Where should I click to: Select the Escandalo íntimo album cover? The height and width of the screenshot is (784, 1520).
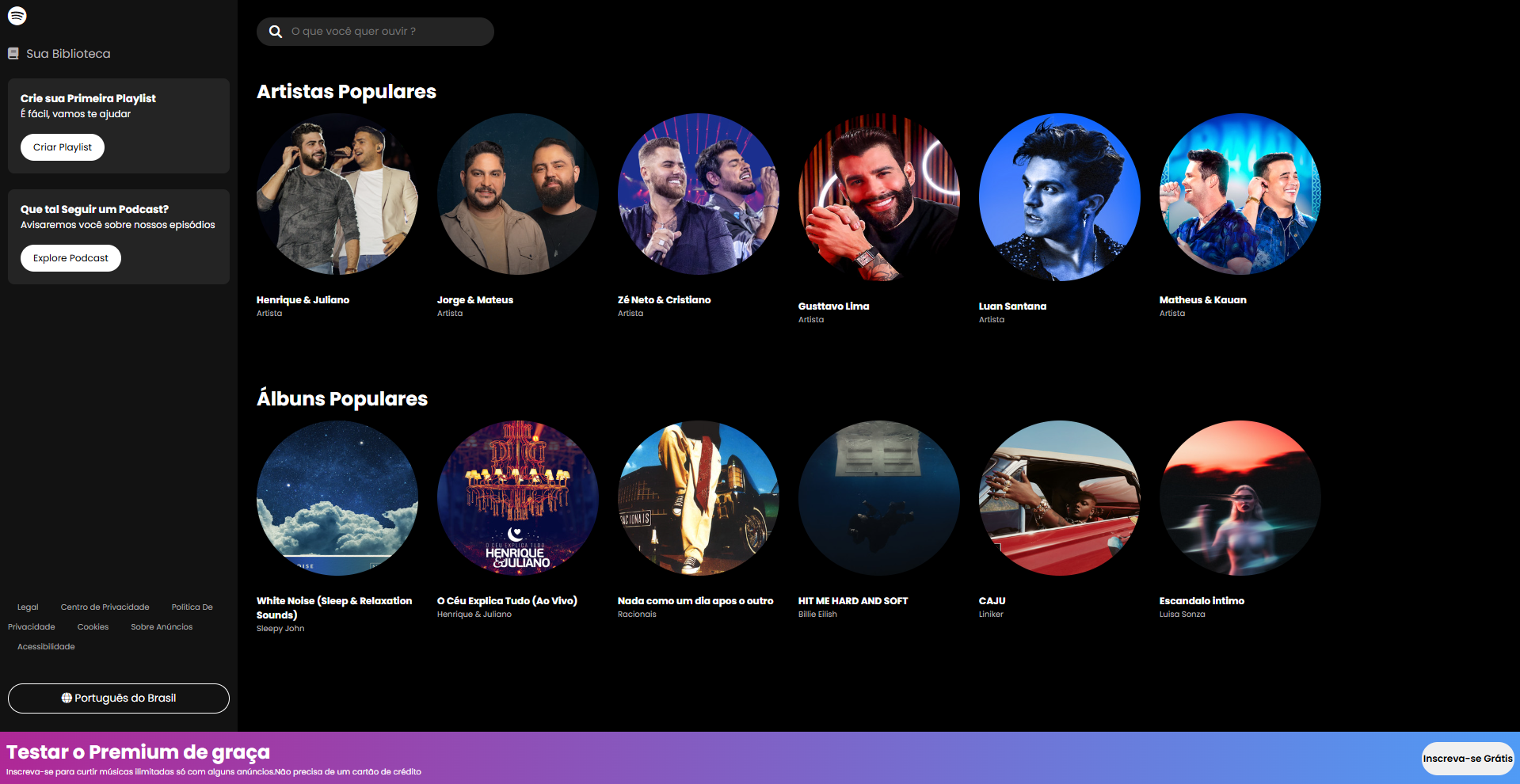pos(1240,498)
